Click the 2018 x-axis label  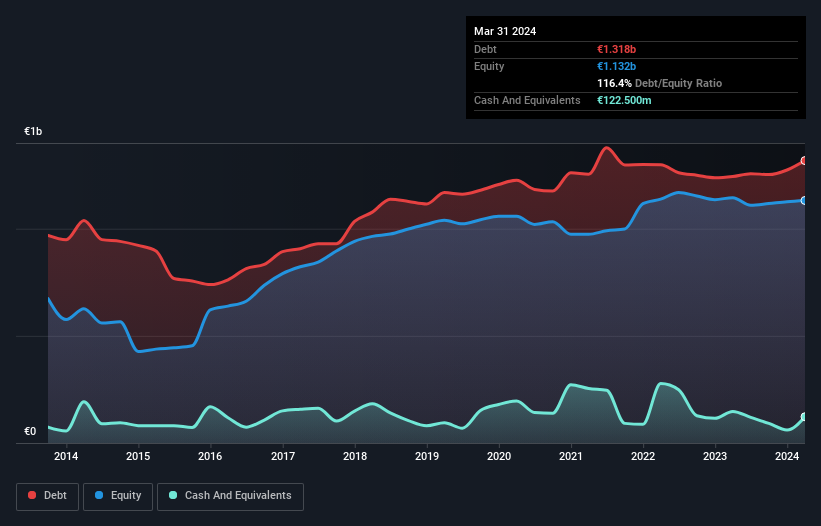pos(355,456)
